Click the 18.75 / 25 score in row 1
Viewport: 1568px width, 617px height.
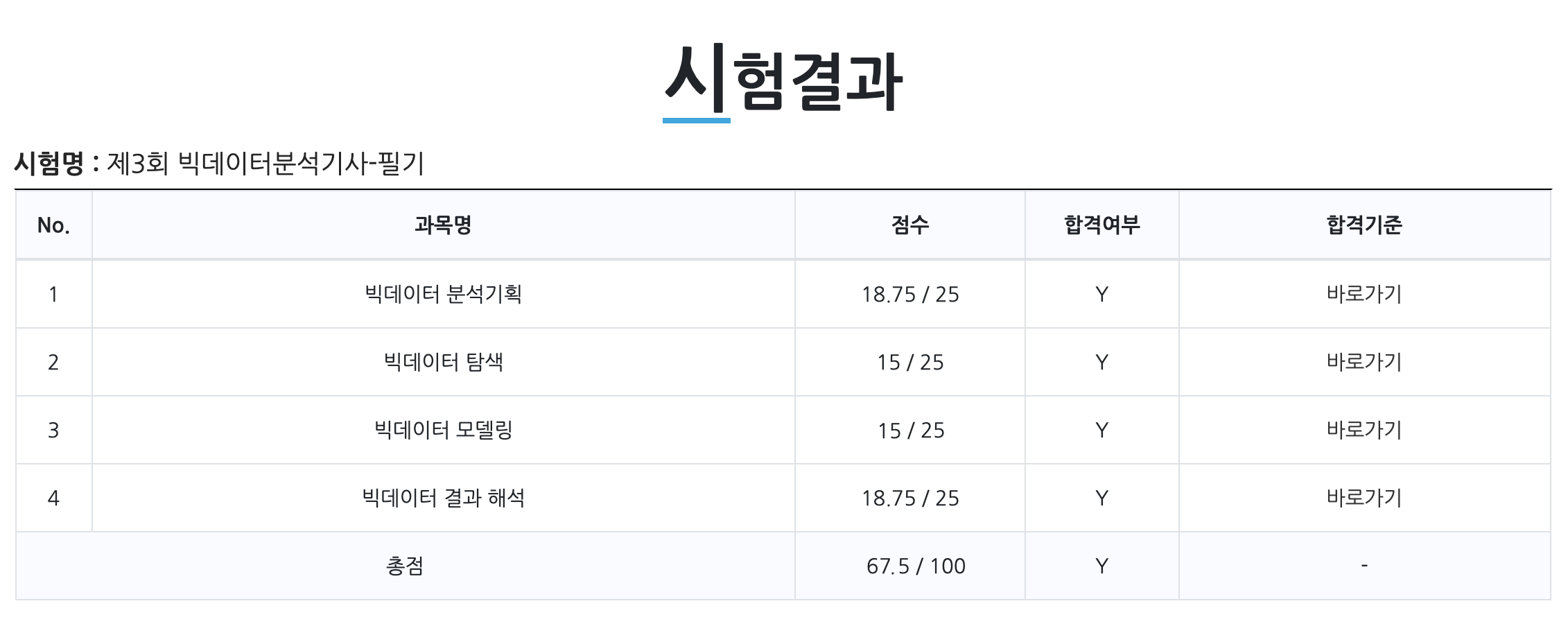tap(910, 295)
